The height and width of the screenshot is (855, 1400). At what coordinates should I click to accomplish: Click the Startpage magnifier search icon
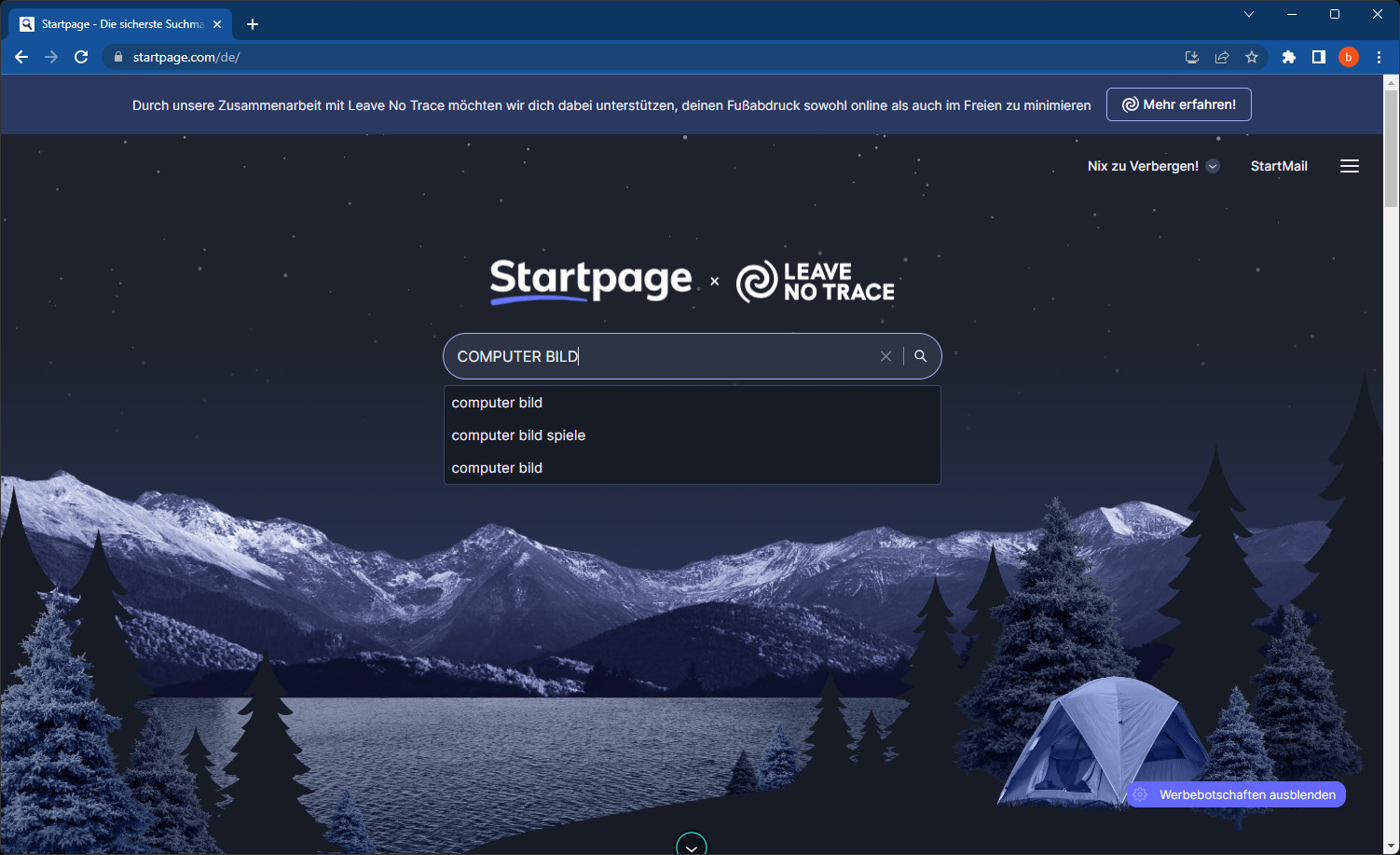pos(920,355)
